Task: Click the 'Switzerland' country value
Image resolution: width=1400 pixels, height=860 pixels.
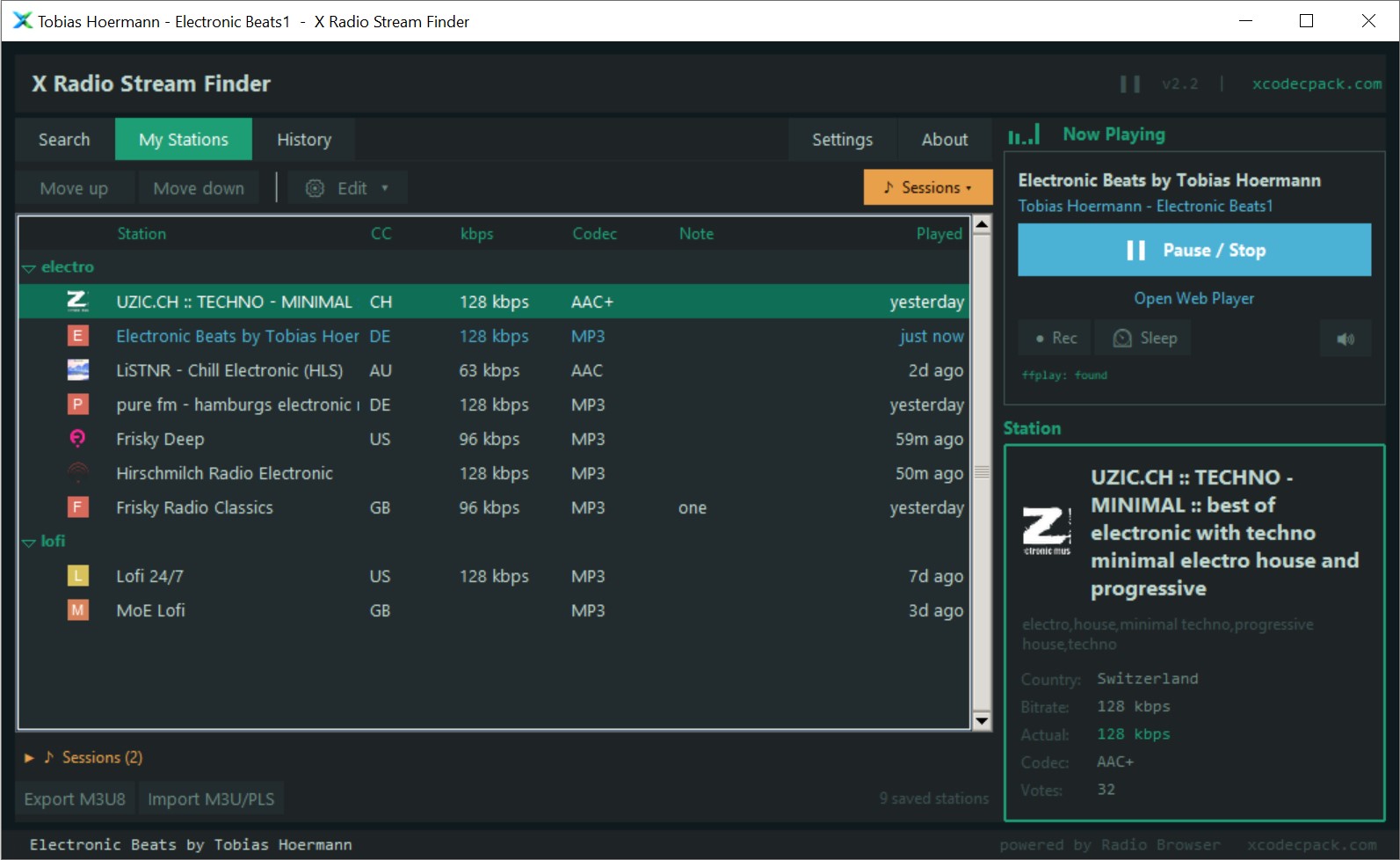Action: coord(1147,679)
